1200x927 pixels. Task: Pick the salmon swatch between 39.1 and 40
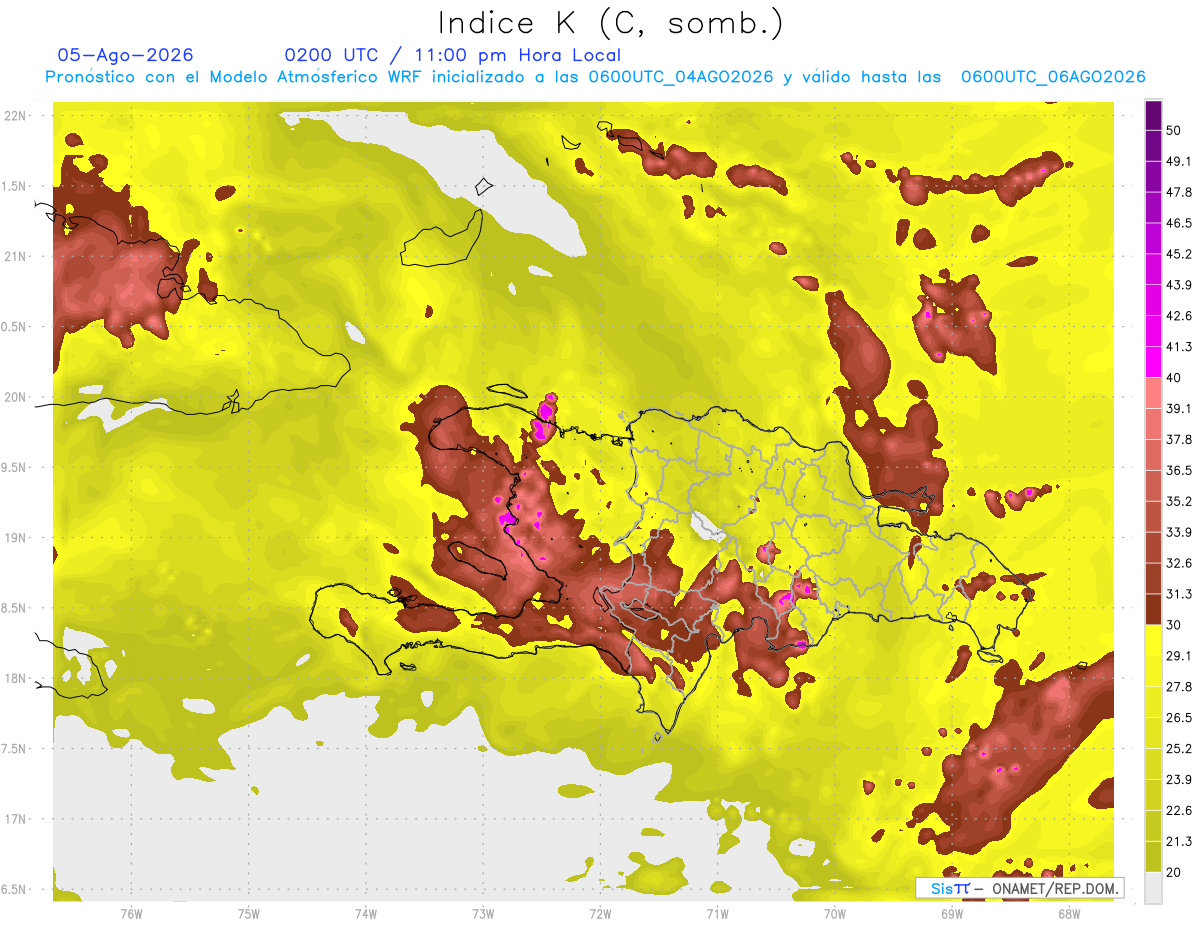click(x=1153, y=393)
